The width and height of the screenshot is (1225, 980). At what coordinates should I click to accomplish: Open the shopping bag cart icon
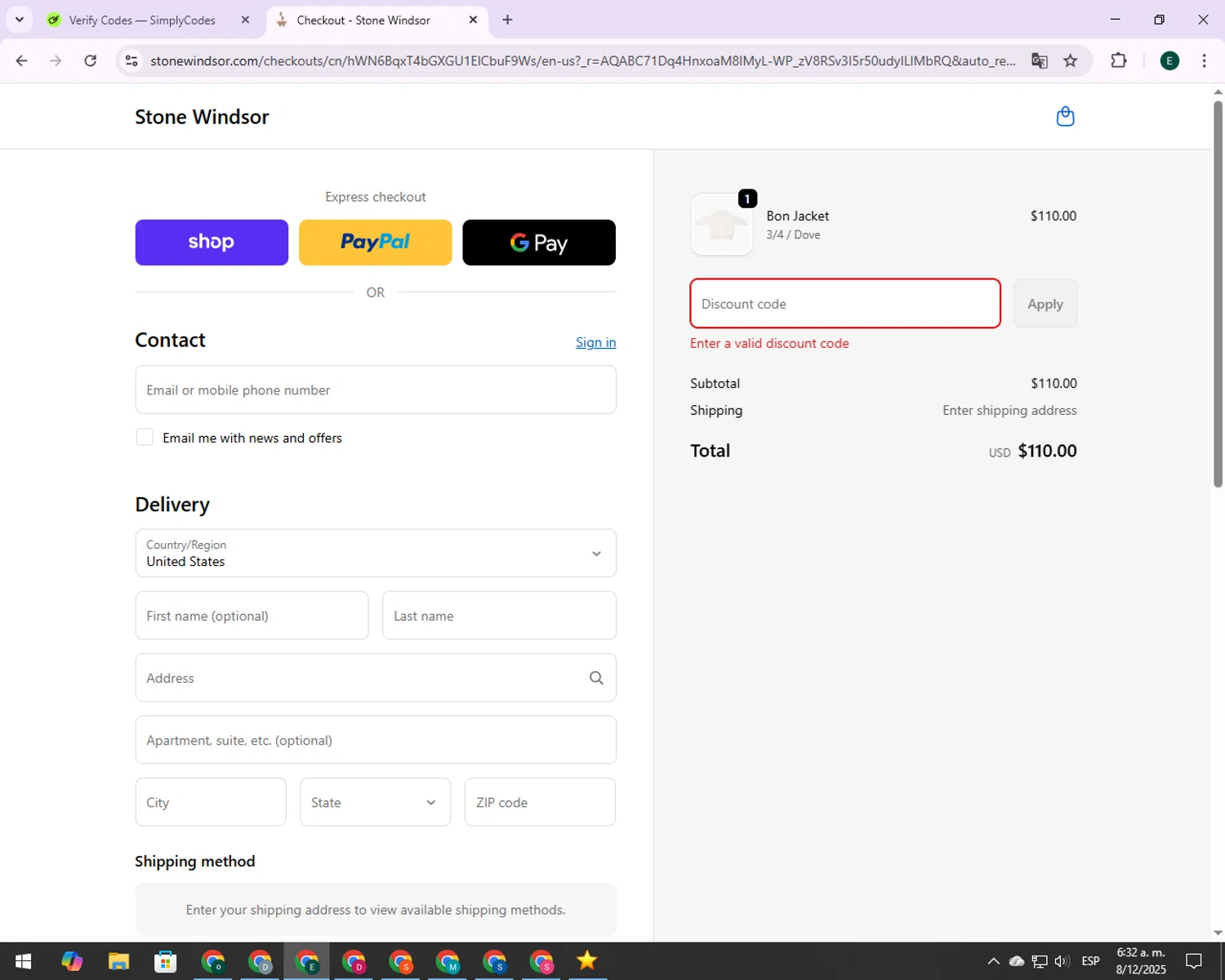pos(1065,117)
